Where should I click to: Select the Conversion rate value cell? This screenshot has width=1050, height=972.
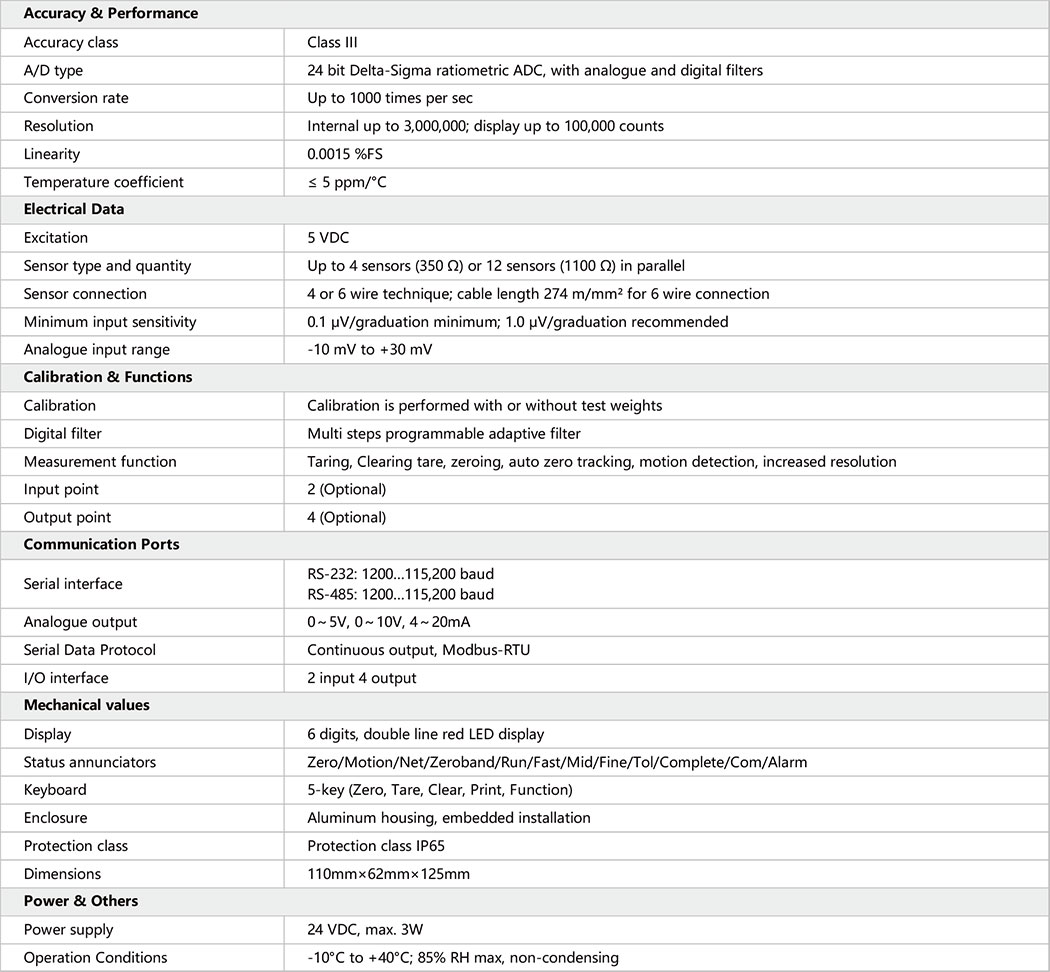point(390,98)
